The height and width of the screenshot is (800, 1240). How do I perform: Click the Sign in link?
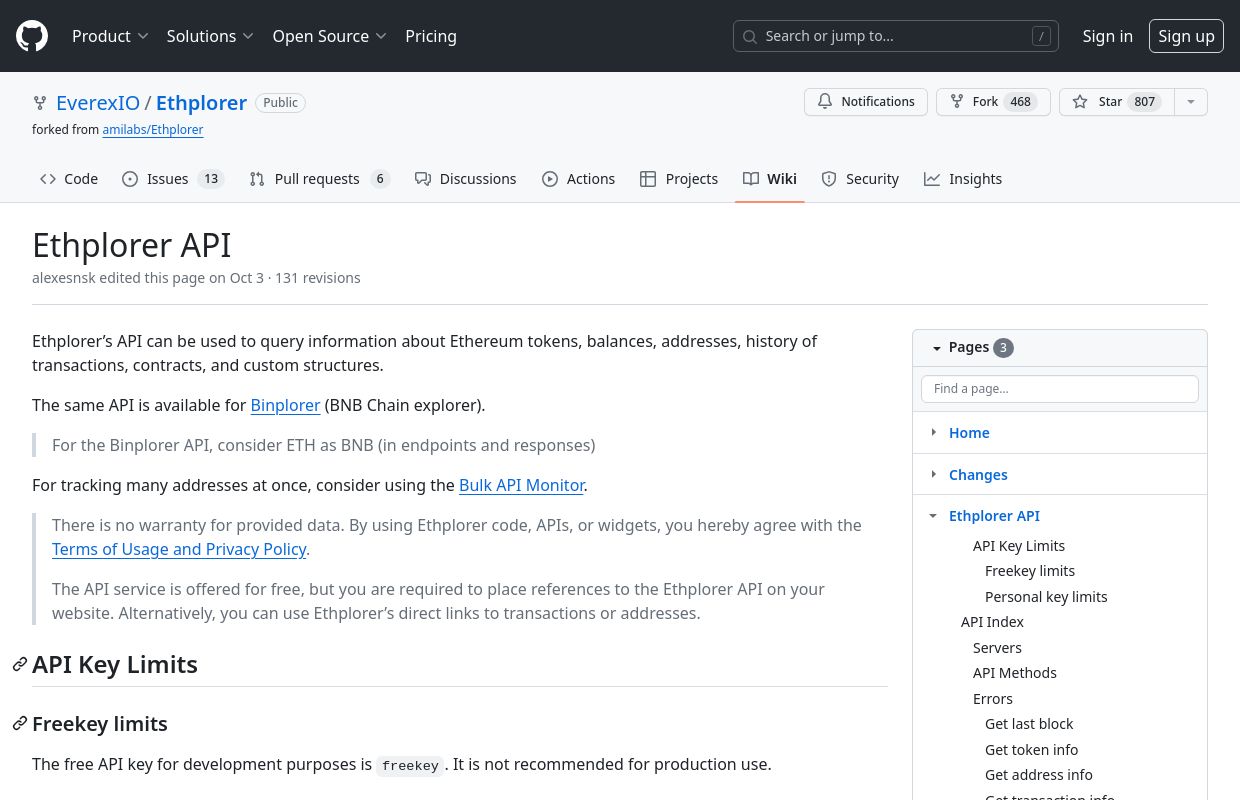point(1108,36)
